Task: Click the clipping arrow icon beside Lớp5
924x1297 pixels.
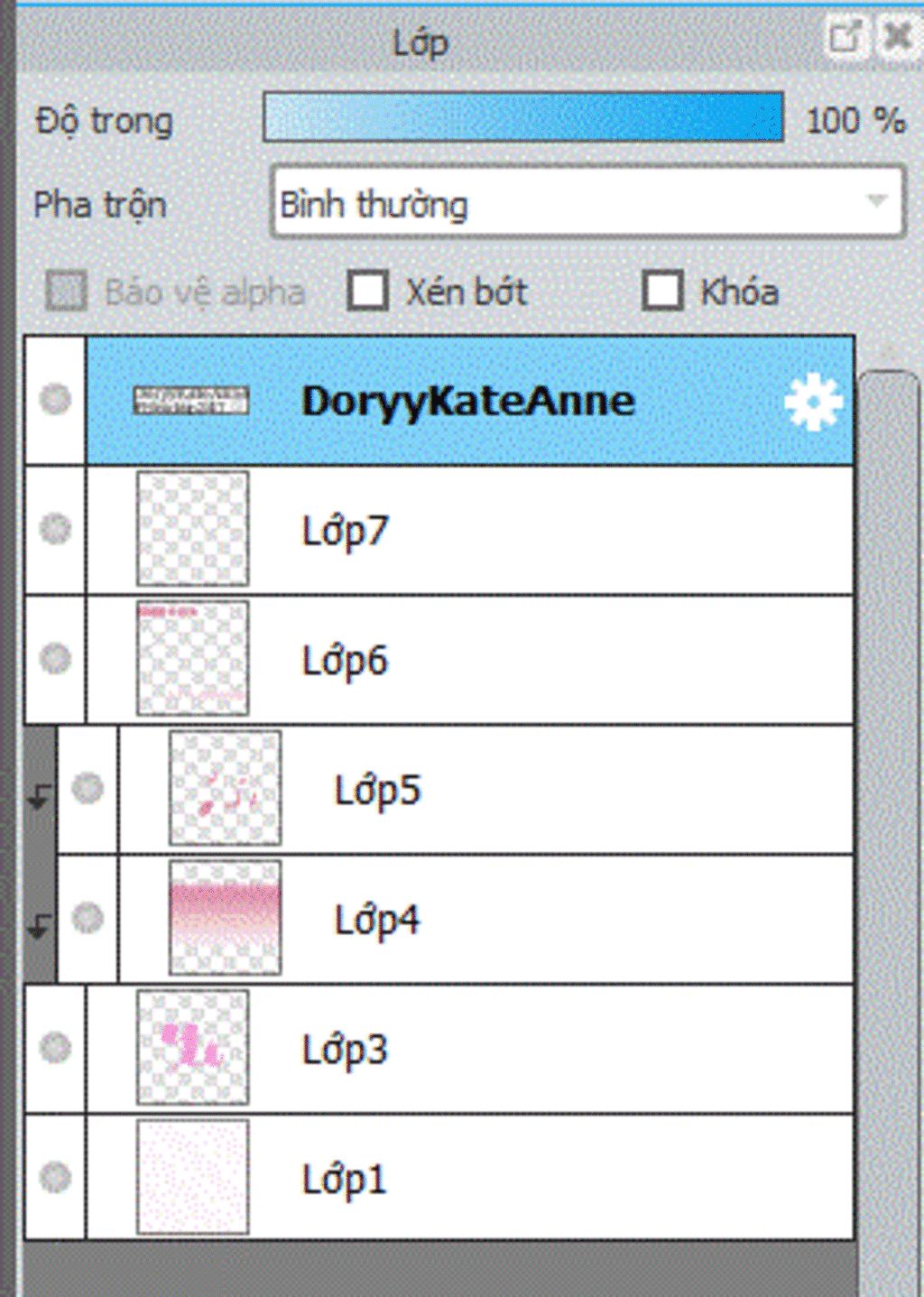Action: click(39, 796)
